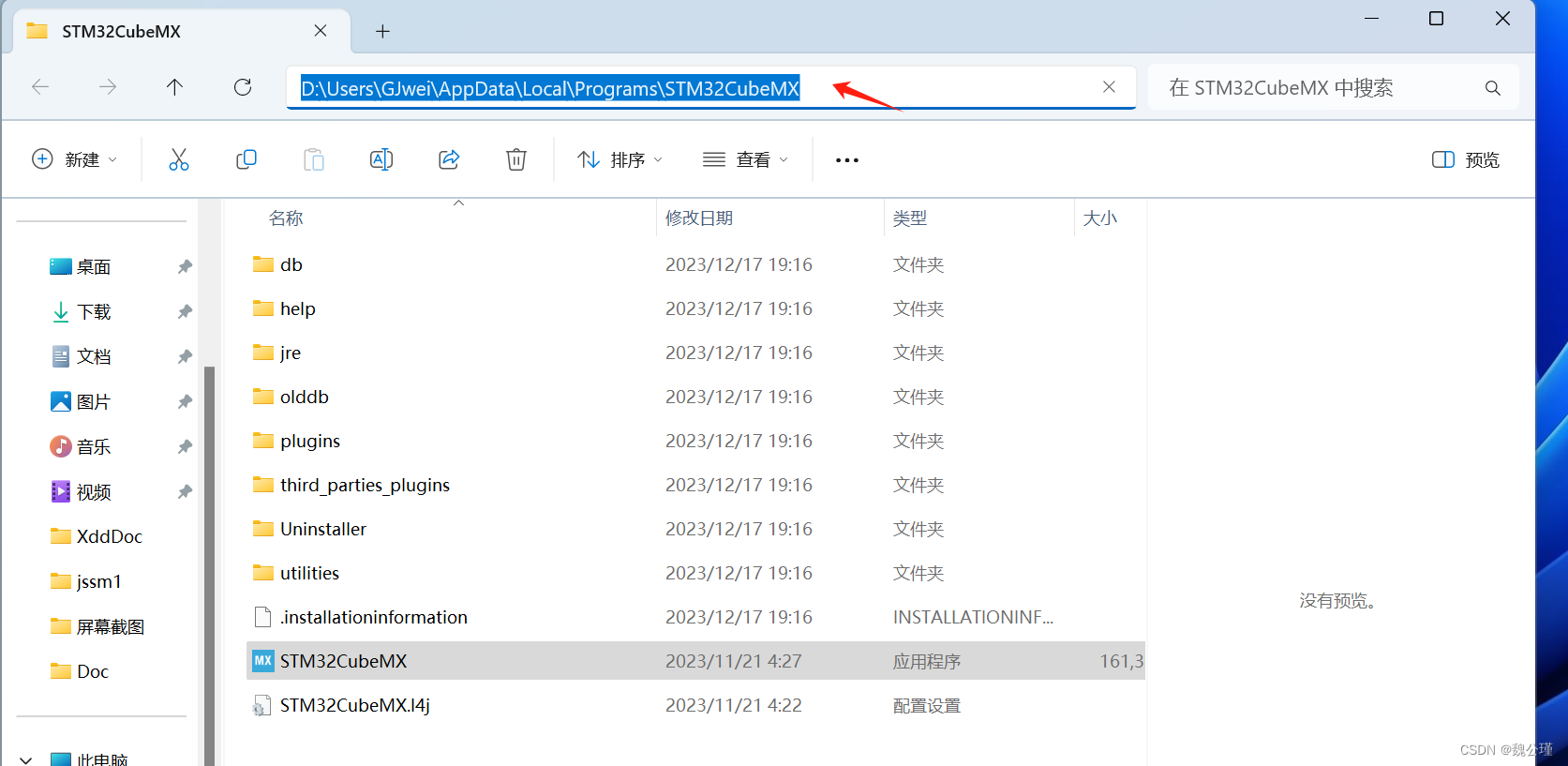
Task: Open Downloads (下载) in sidebar
Action: [x=81, y=312]
